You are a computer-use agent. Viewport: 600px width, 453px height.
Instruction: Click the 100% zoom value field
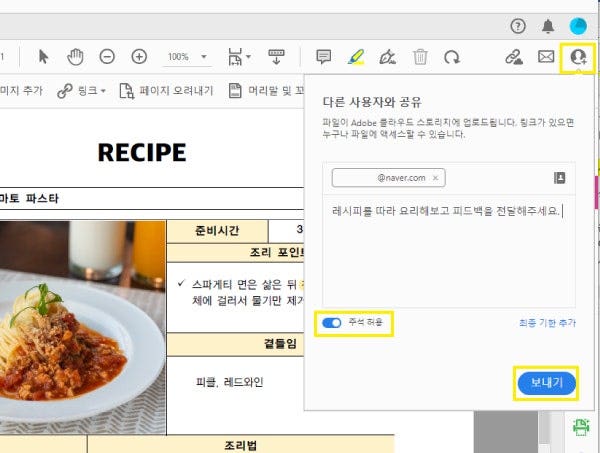[x=178, y=57]
